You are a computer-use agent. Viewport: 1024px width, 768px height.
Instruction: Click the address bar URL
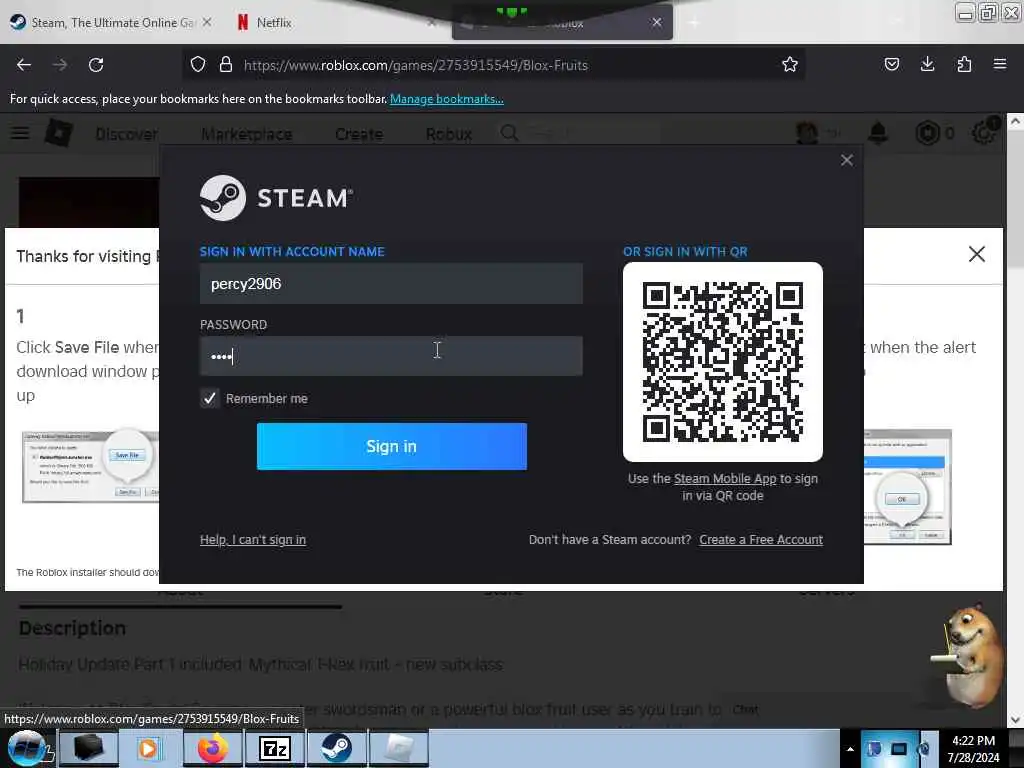click(415, 65)
